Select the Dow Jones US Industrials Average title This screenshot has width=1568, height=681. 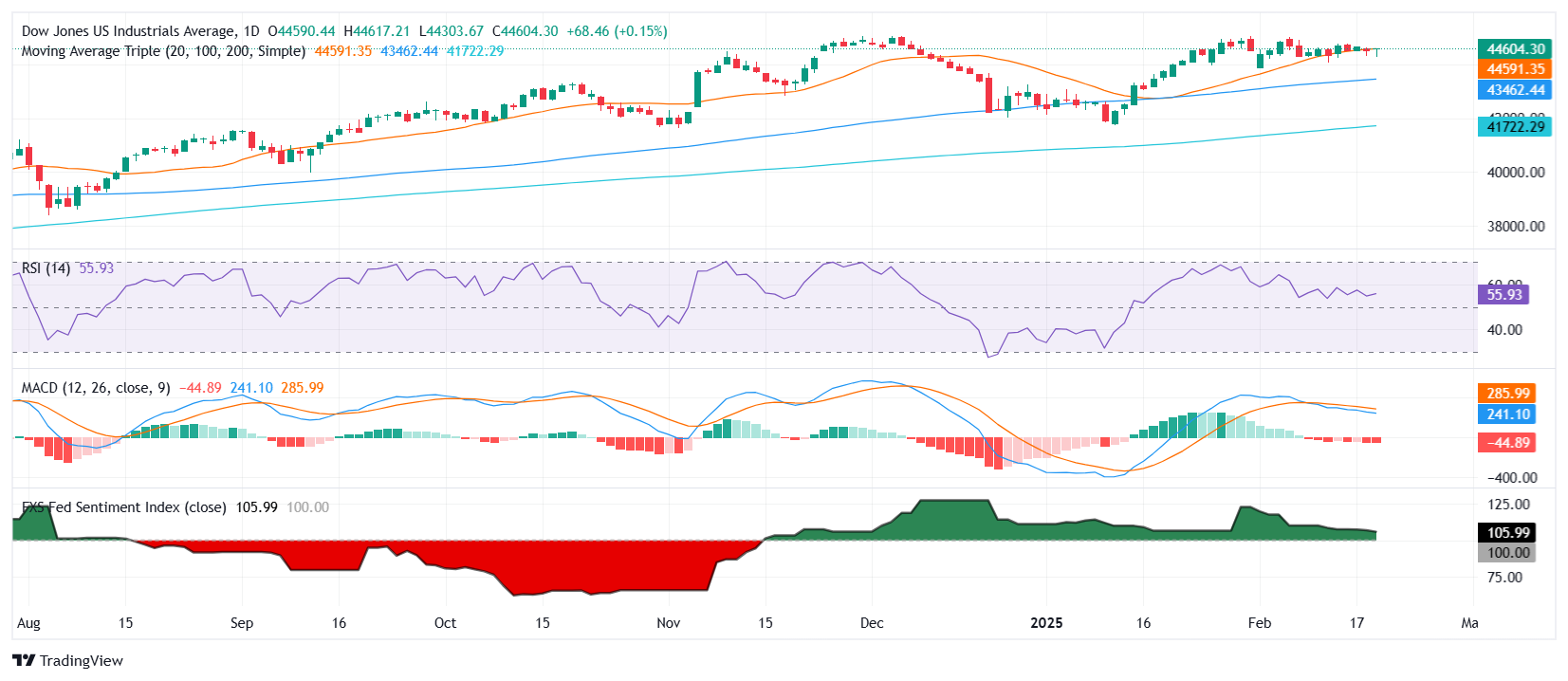pyautogui.click(x=140, y=31)
